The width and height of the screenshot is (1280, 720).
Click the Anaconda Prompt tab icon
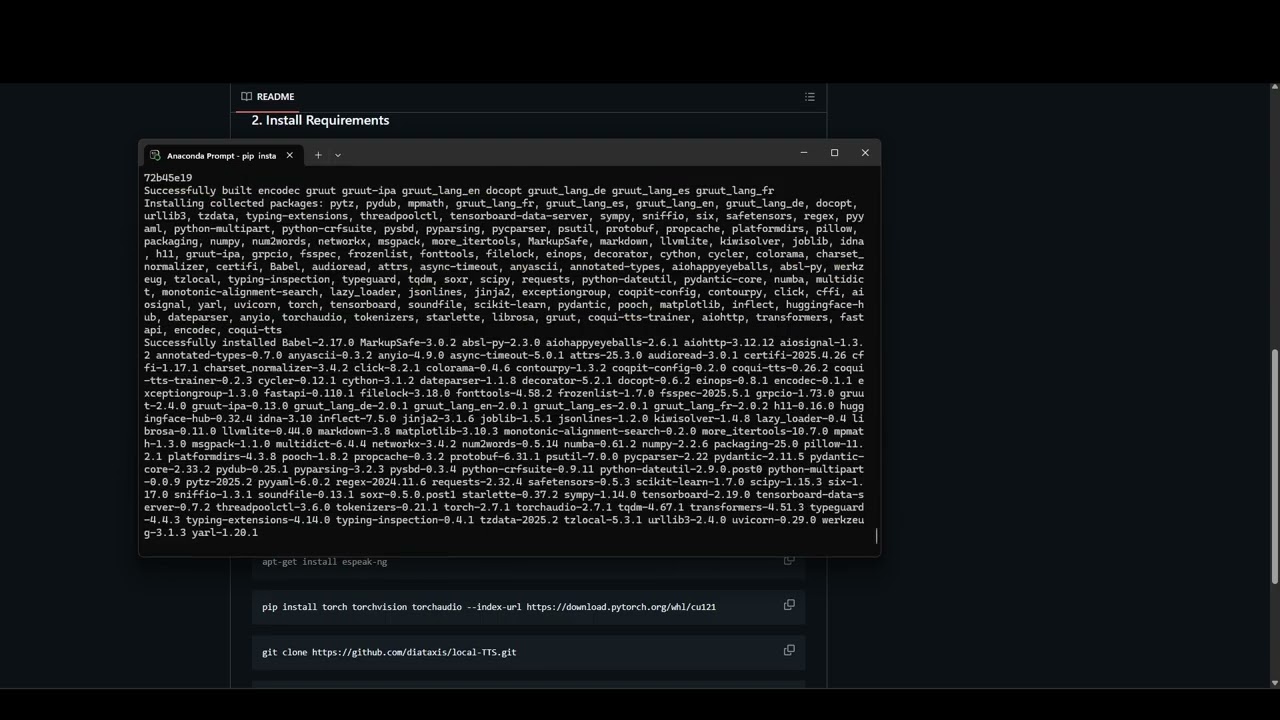click(155, 156)
